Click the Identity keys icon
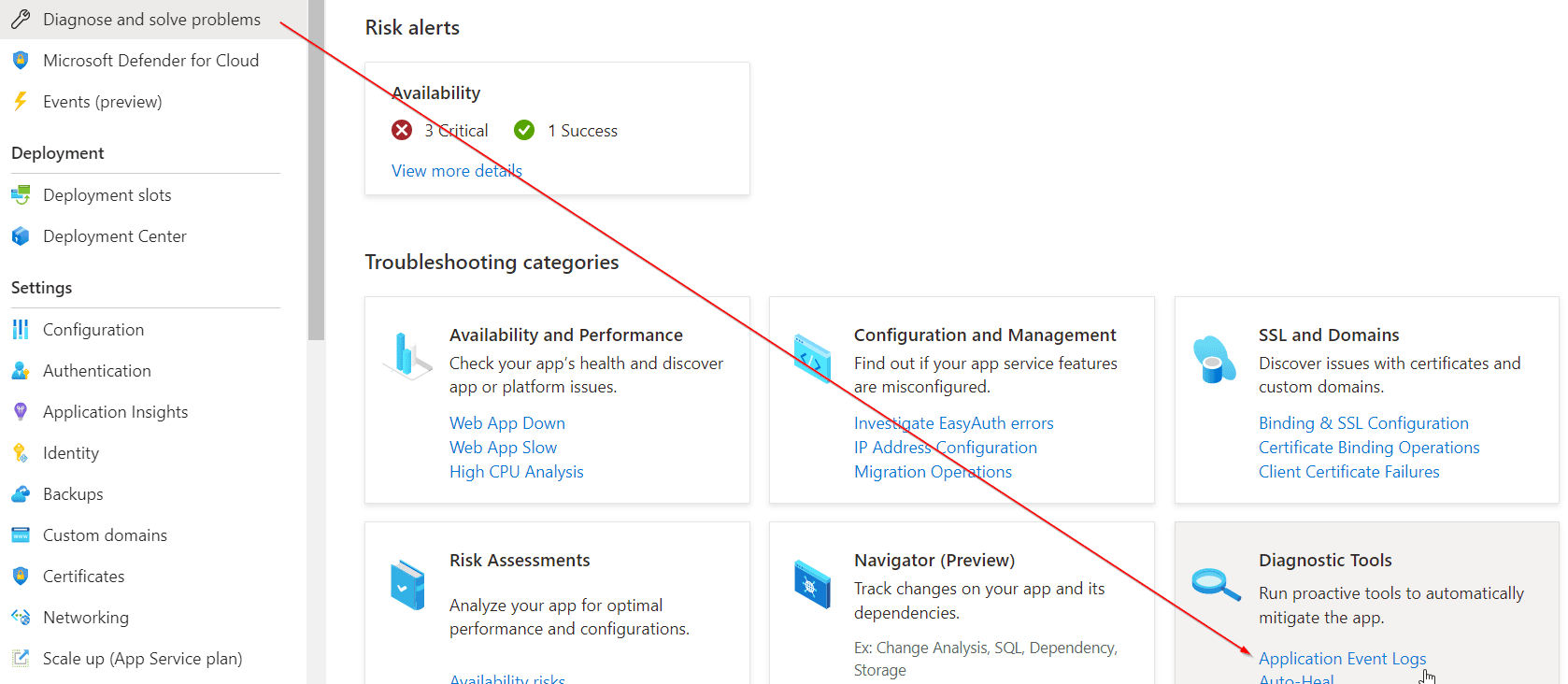This screenshot has height=684, width=1568. click(x=21, y=452)
